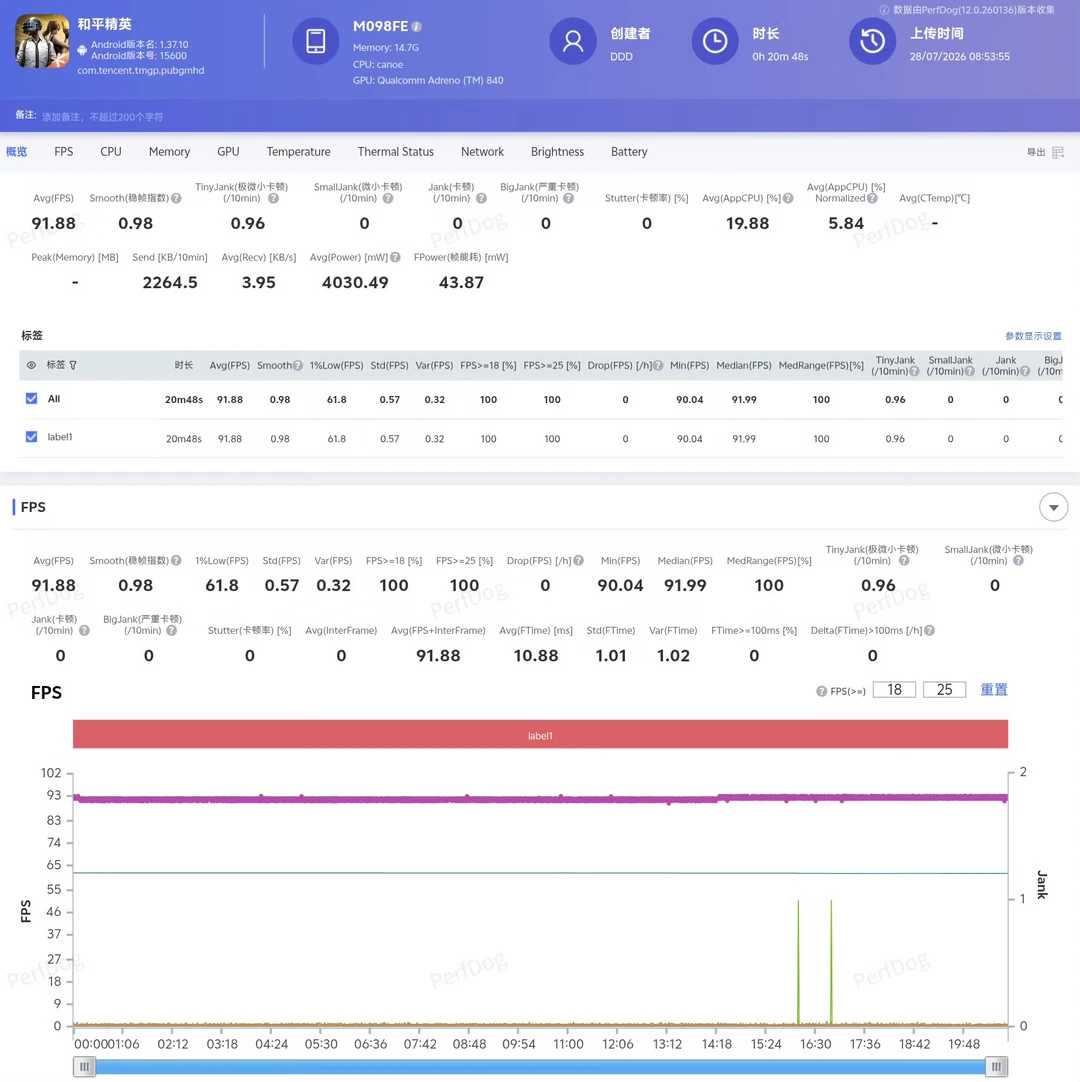
Task: Click help icon beside Drop(FPS) [/h] in FPS section
Action: (578, 560)
